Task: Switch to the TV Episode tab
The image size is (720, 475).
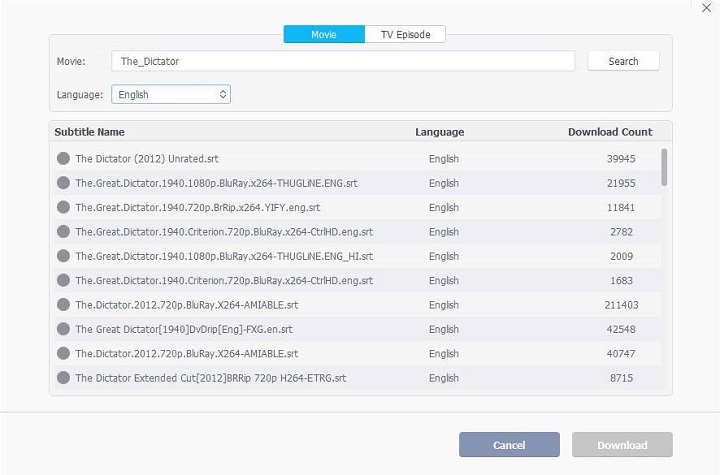Action: coord(405,34)
